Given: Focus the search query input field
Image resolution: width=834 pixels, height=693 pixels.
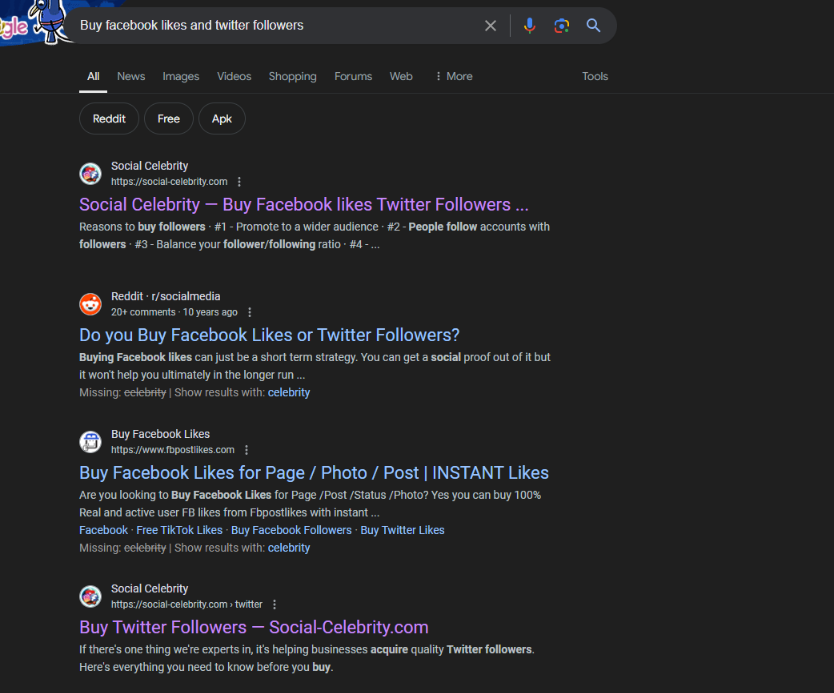Looking at the screenshot, I should pos(277,26).
